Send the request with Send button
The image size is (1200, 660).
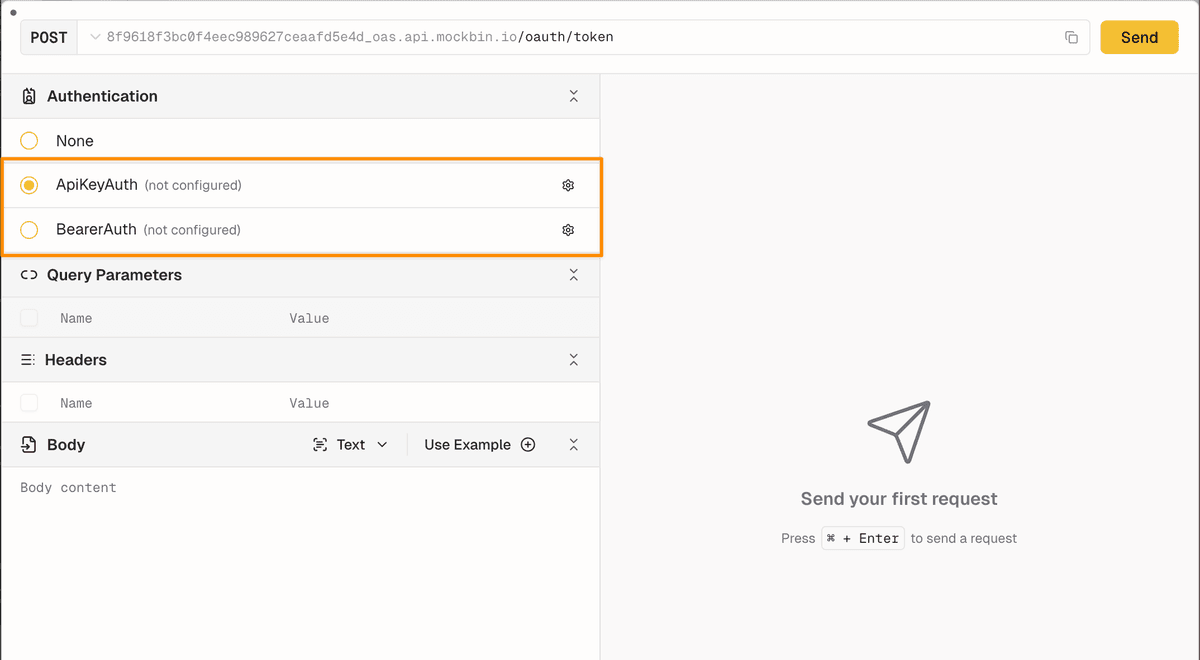coord(1139,37)
